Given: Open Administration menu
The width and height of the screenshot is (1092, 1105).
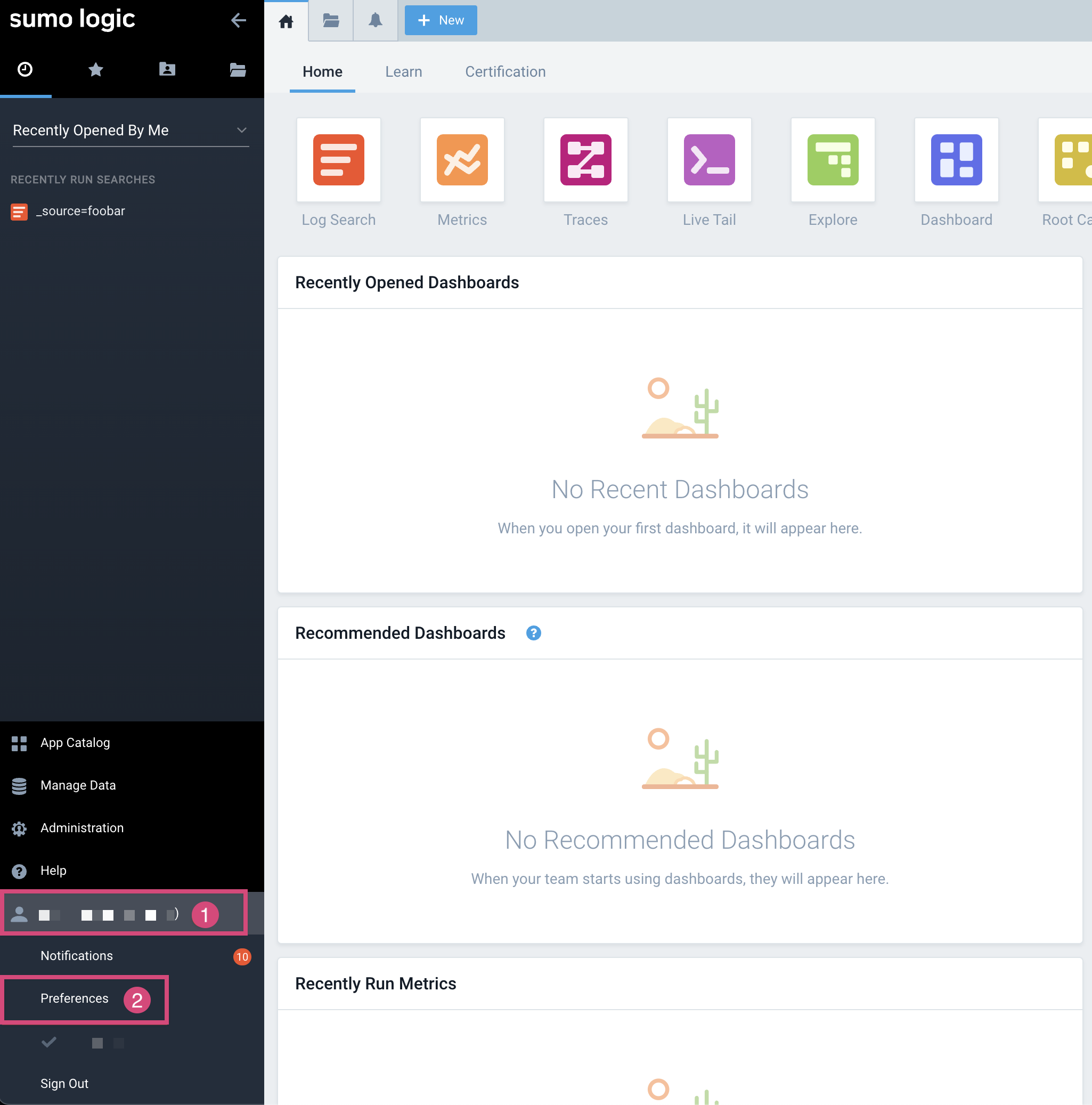Looking at the screenshot, I should click(132, 828).
